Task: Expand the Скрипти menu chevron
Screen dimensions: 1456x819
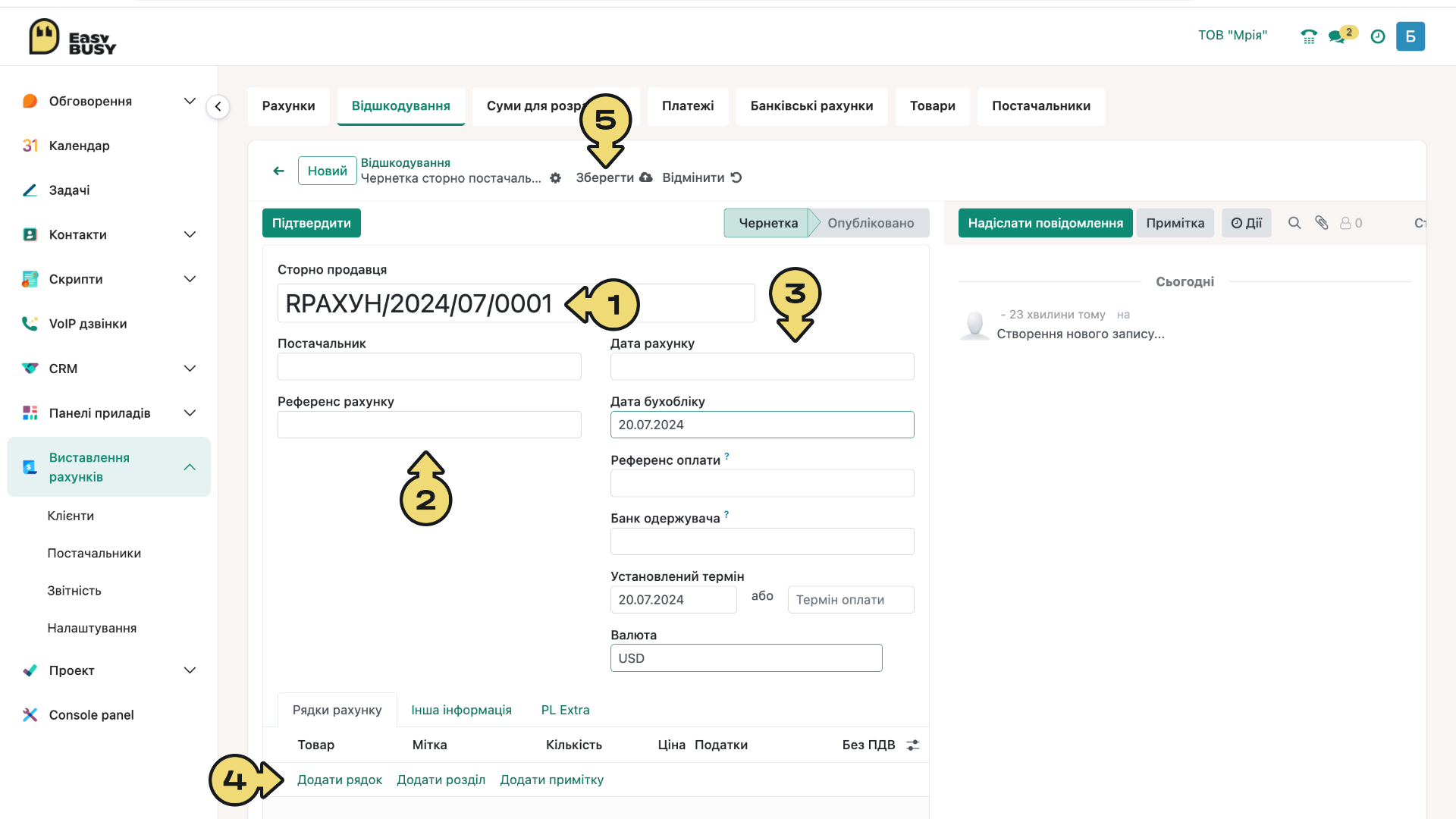Action: pos(190,279)
